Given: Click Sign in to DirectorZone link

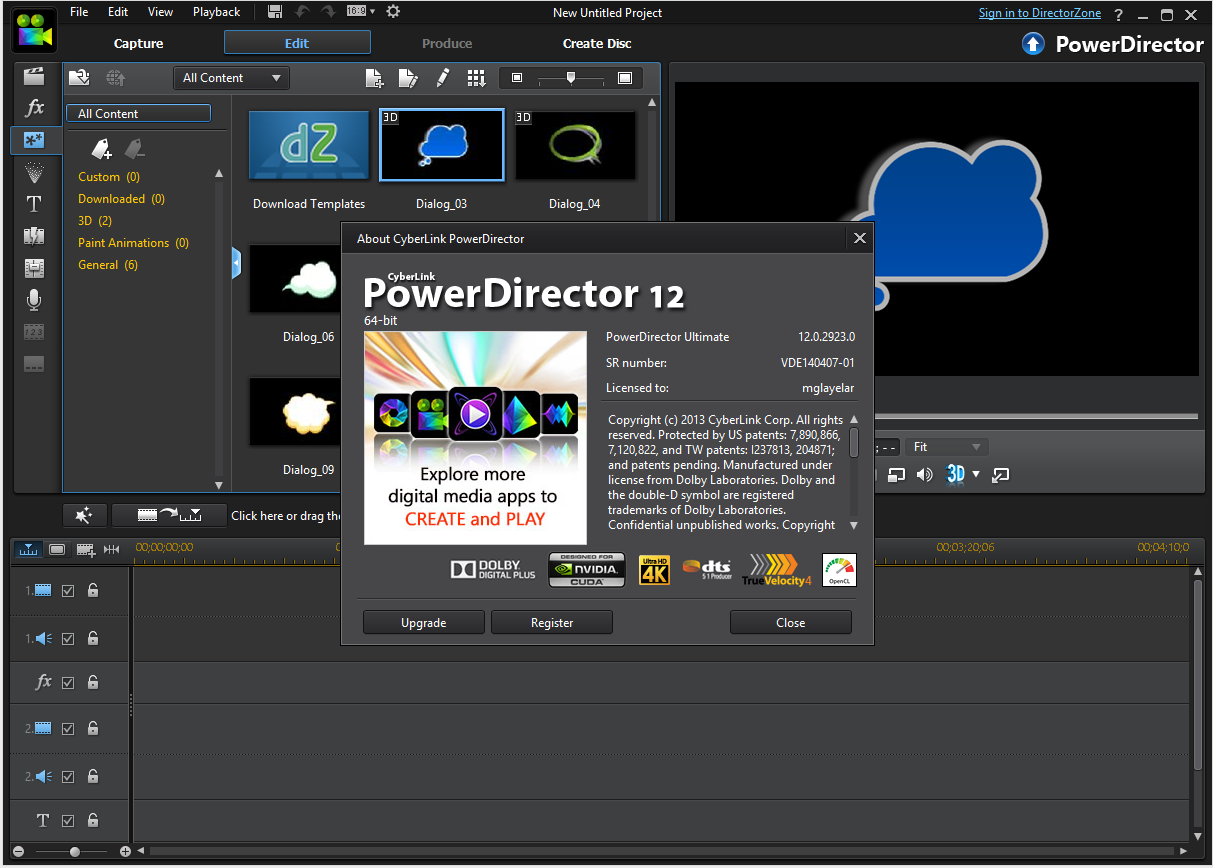Looking at the screenshot, I should coord(1040,13).
